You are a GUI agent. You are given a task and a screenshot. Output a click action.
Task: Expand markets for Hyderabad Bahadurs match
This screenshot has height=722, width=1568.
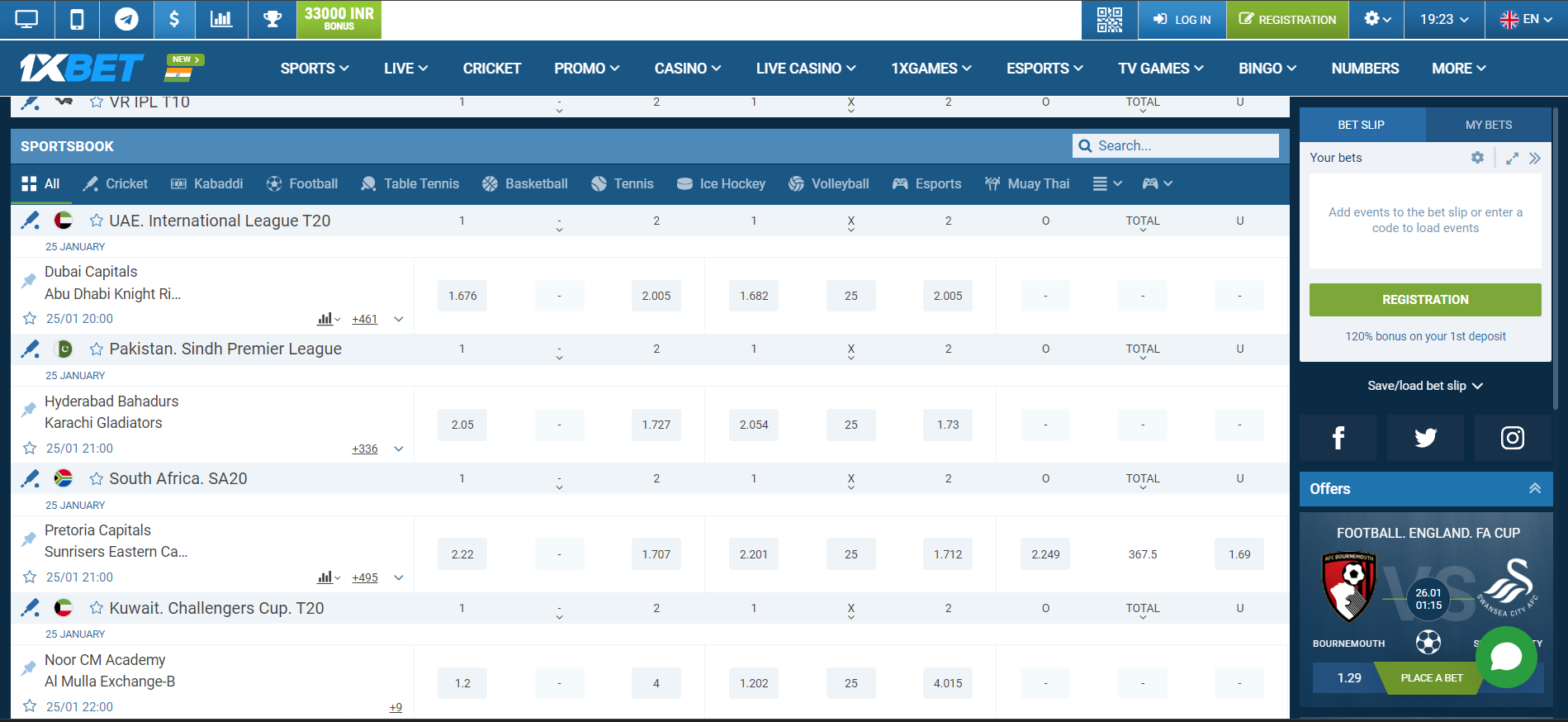[399, 449]
